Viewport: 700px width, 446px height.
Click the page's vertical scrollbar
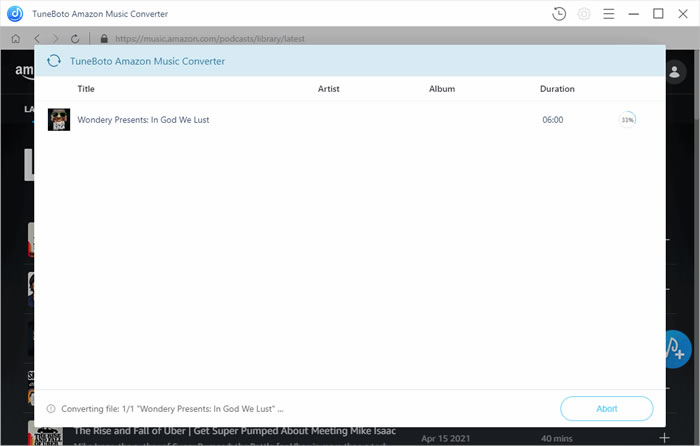[697, 84]
